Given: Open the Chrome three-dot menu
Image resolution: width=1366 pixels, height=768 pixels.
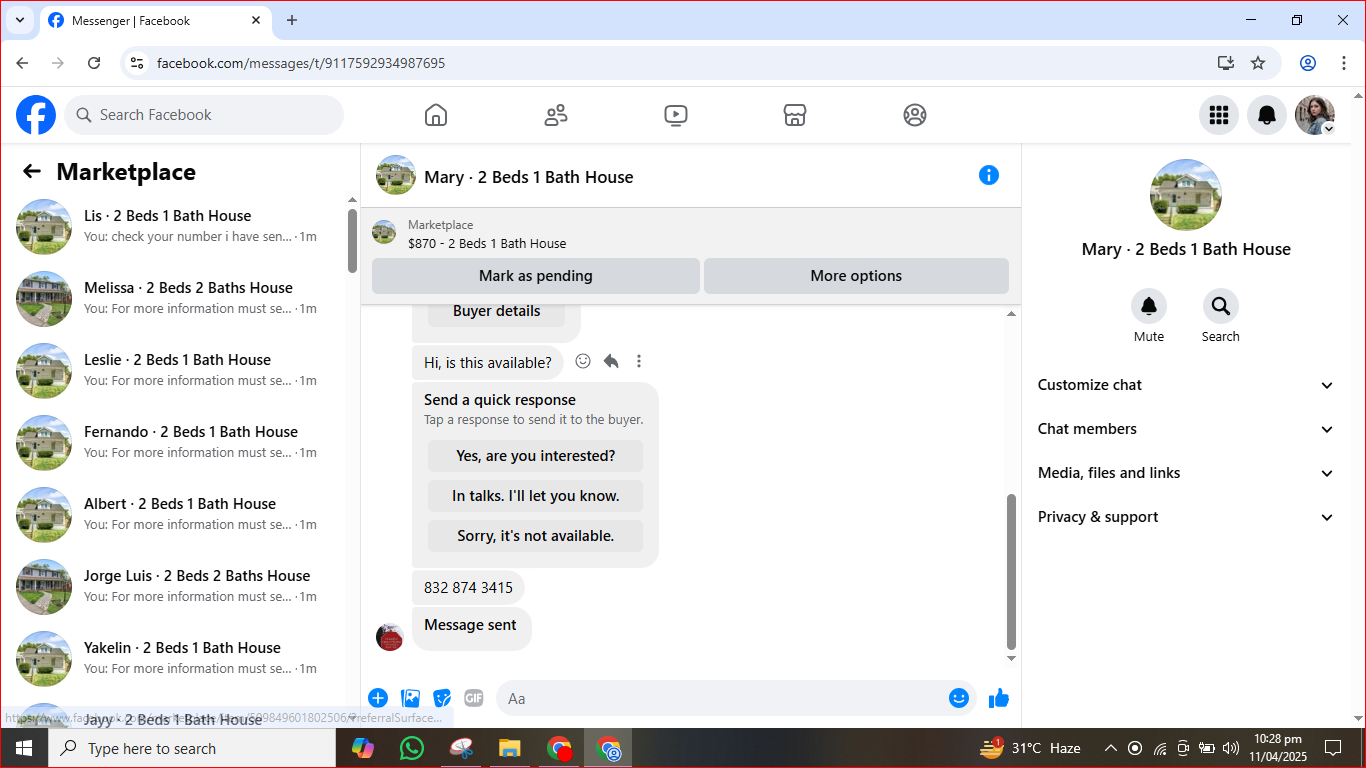Looking at the screenshot, I should [1344, 63].
